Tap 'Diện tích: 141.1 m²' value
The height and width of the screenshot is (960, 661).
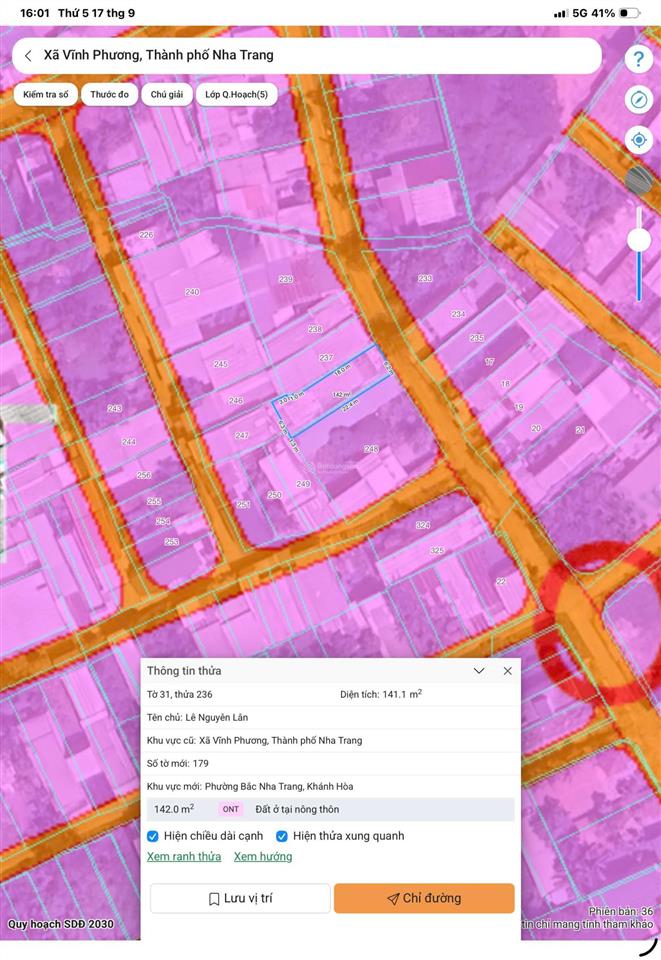(x=381, y=694)
